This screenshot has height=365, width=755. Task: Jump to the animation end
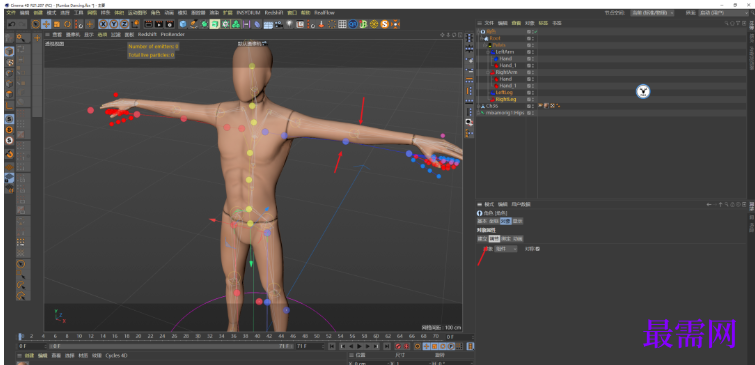point(386,346)
